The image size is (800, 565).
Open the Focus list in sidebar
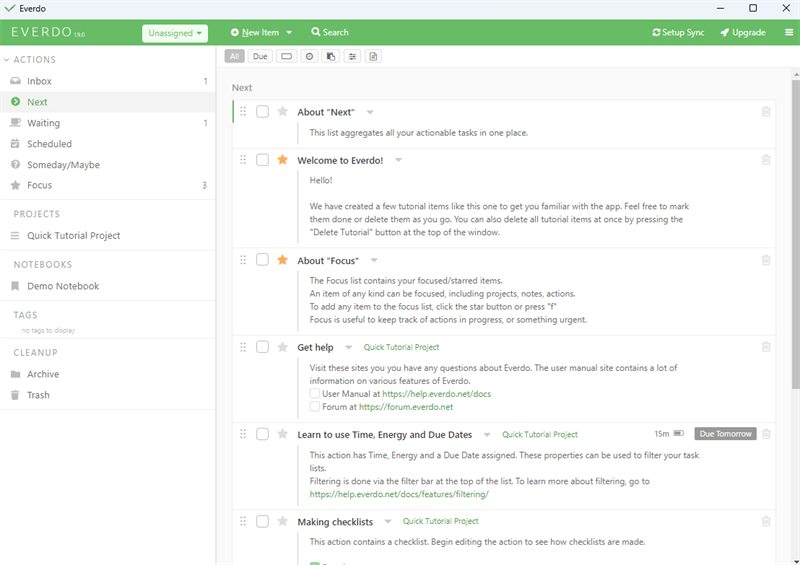click(108, 185)
